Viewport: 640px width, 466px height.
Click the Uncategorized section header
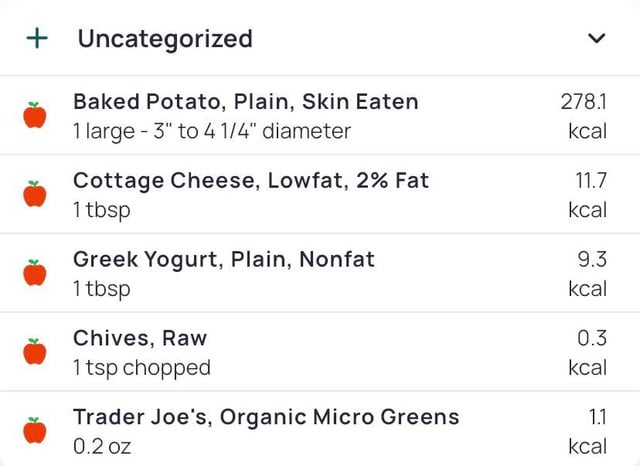pos(165,39)
